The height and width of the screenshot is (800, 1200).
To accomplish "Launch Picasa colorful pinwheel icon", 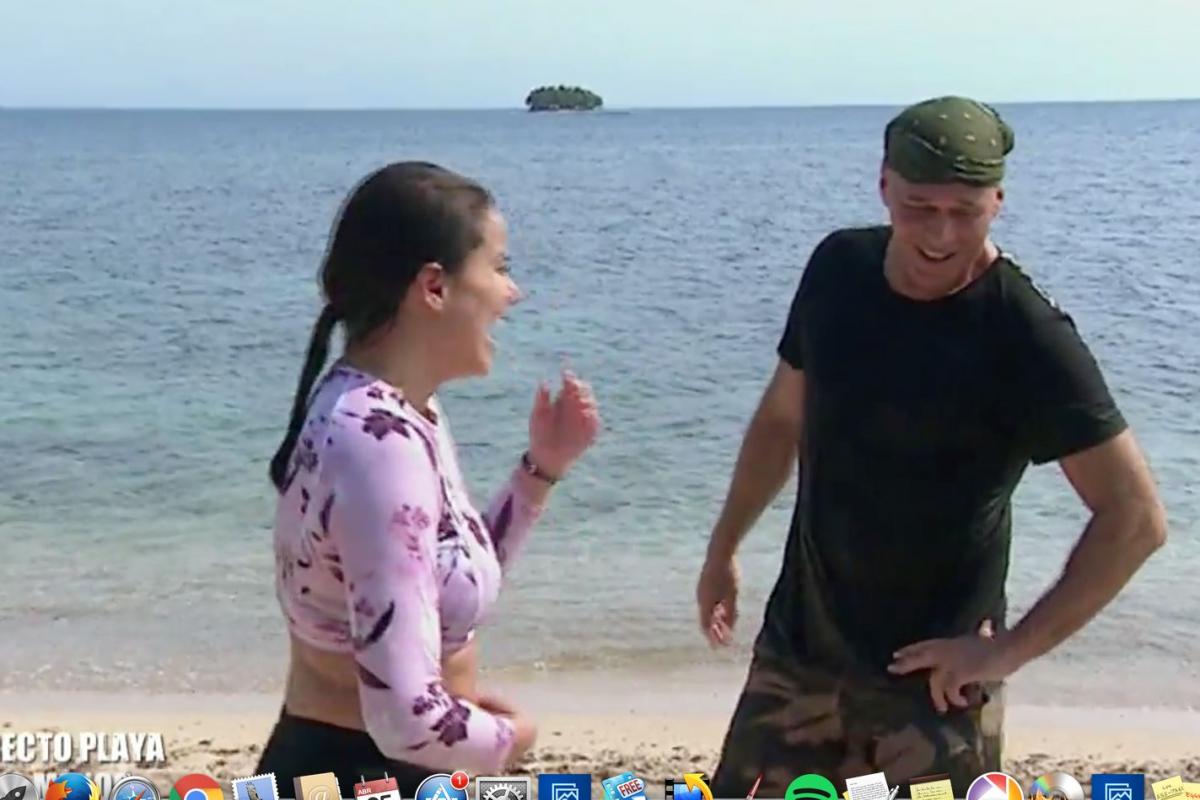I will [994, 790].
